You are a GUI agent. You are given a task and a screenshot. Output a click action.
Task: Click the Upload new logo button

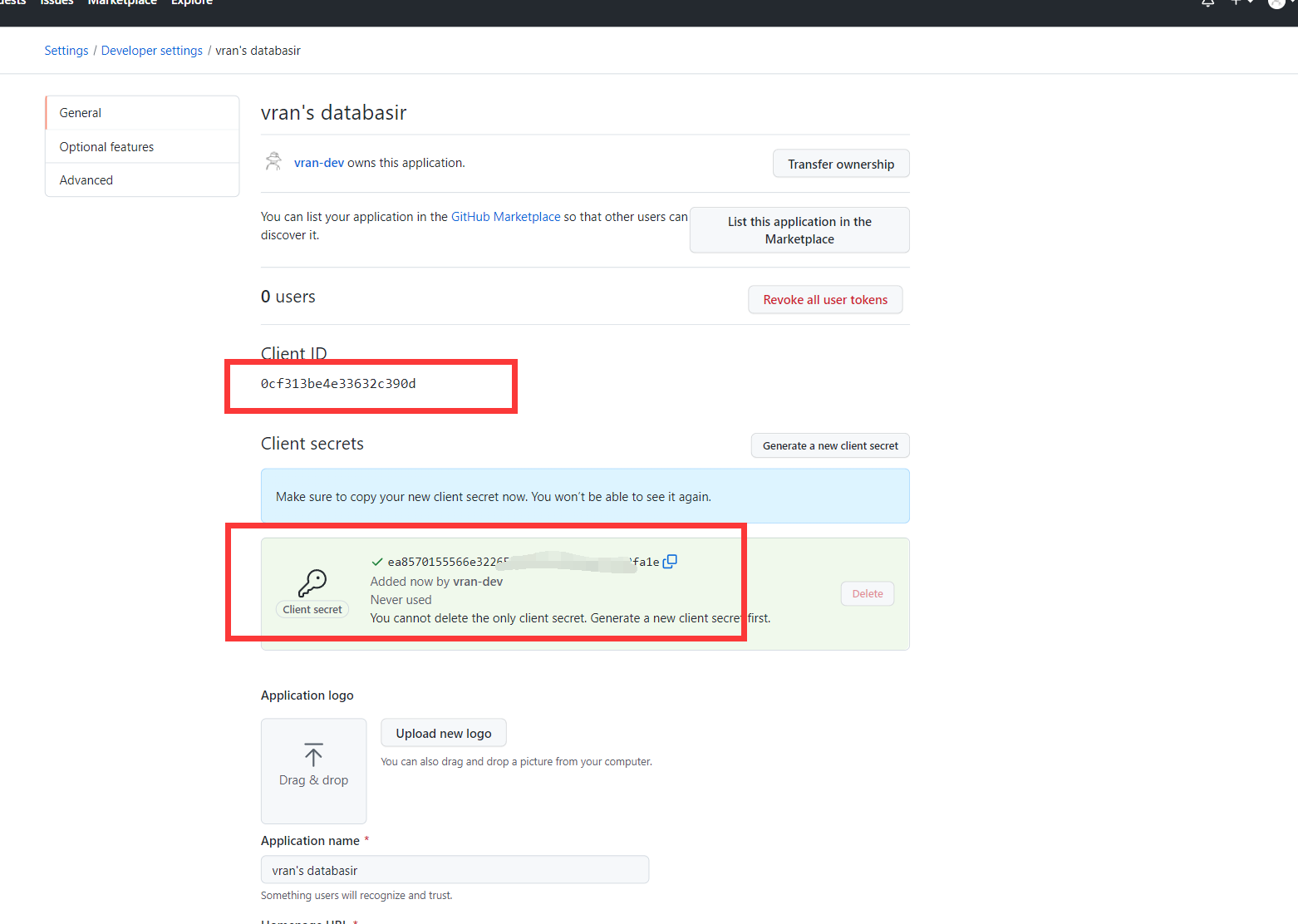click(x=443, y=733)
